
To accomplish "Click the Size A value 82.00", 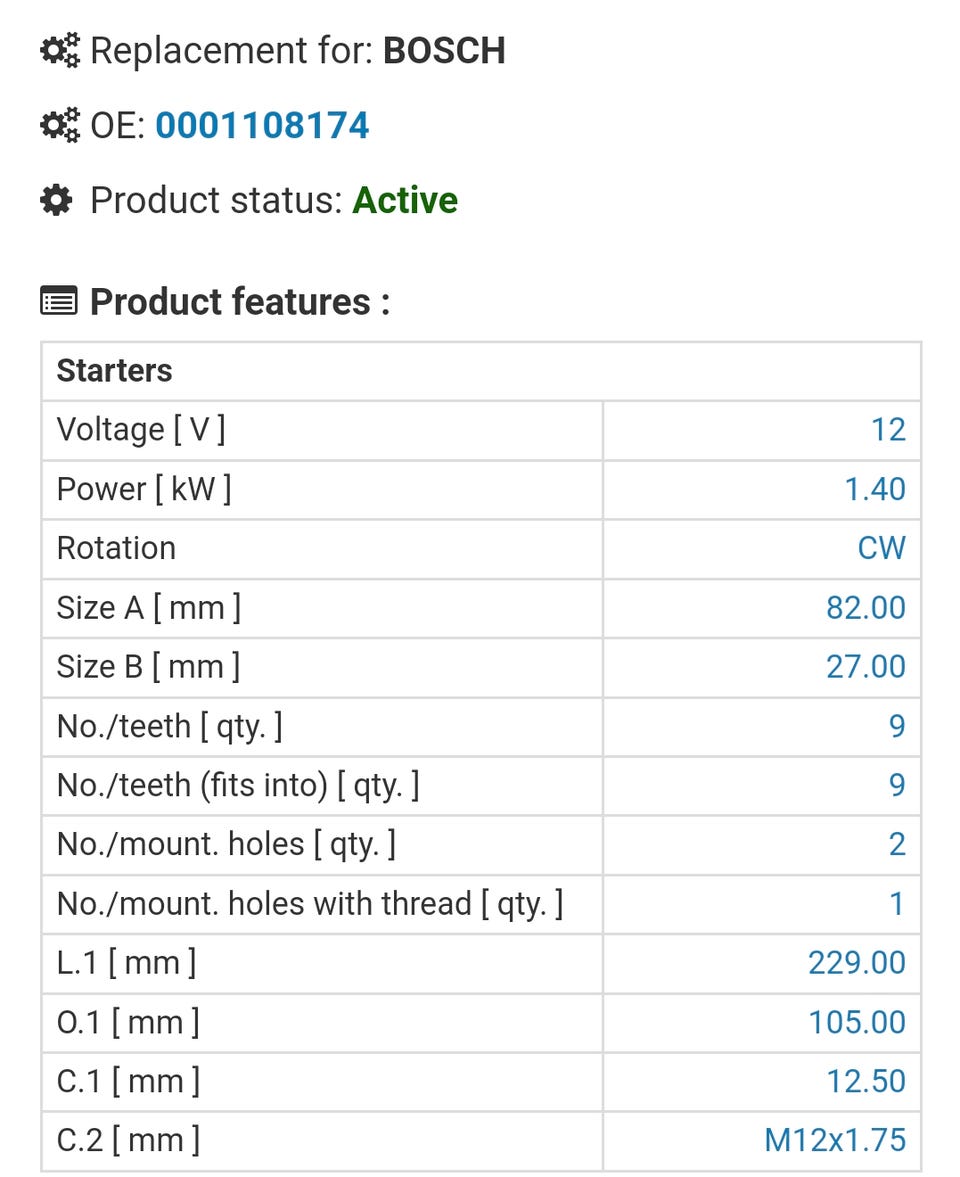I will 866,608.
